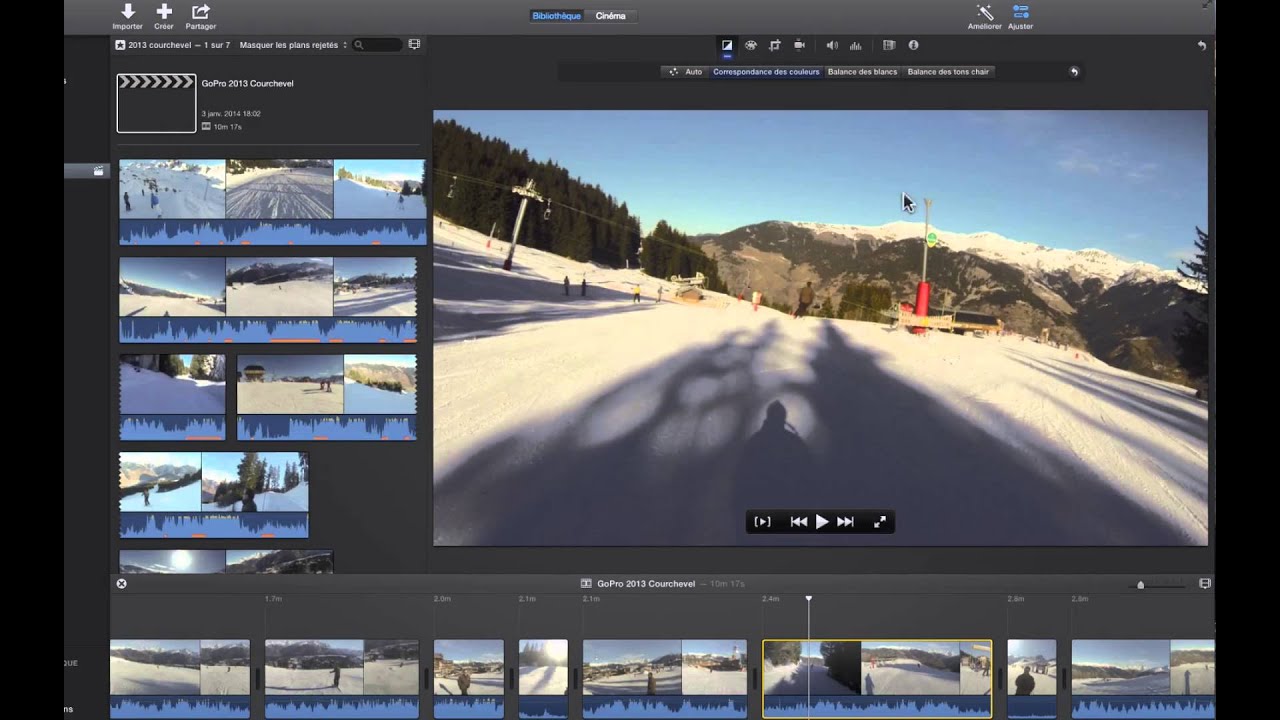Select Balance des tons chair
Viewport: 1280px width, 720px height.
(x=948, y=72)
